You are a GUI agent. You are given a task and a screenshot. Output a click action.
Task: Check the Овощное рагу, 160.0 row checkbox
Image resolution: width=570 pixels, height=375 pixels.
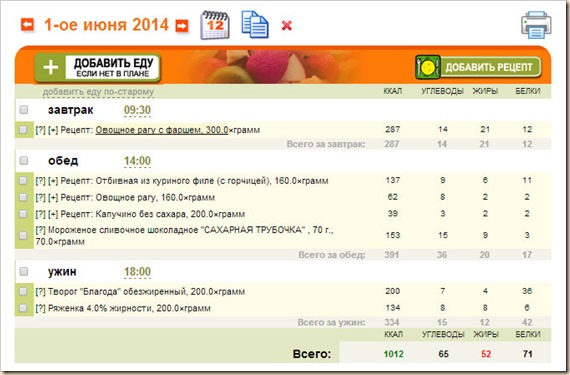coord(23,197)
